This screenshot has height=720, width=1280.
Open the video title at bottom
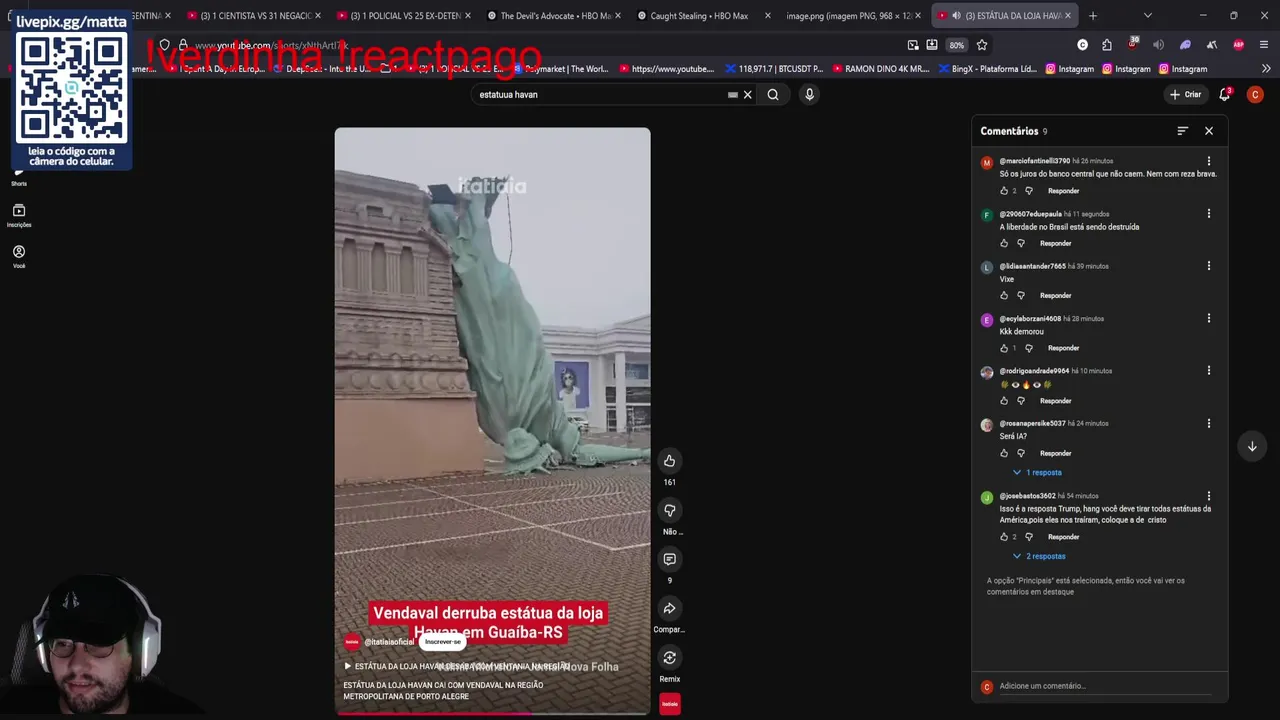pos(443,690)
